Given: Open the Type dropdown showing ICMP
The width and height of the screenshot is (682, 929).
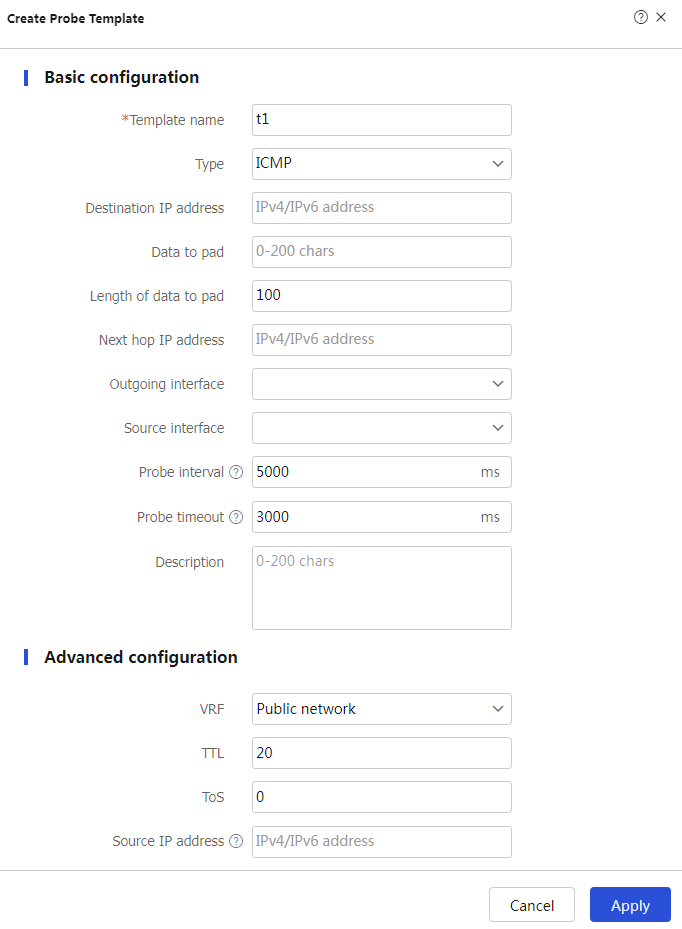Looking at the screenshot, I should click(x=381, y=164).
